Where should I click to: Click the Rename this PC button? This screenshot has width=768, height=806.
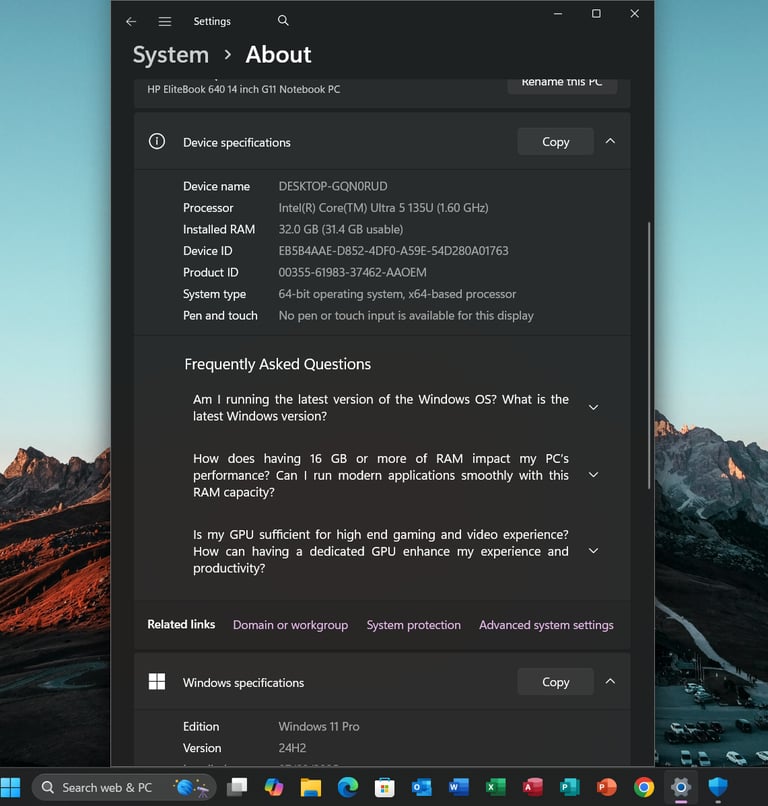(x=562, y=85)
